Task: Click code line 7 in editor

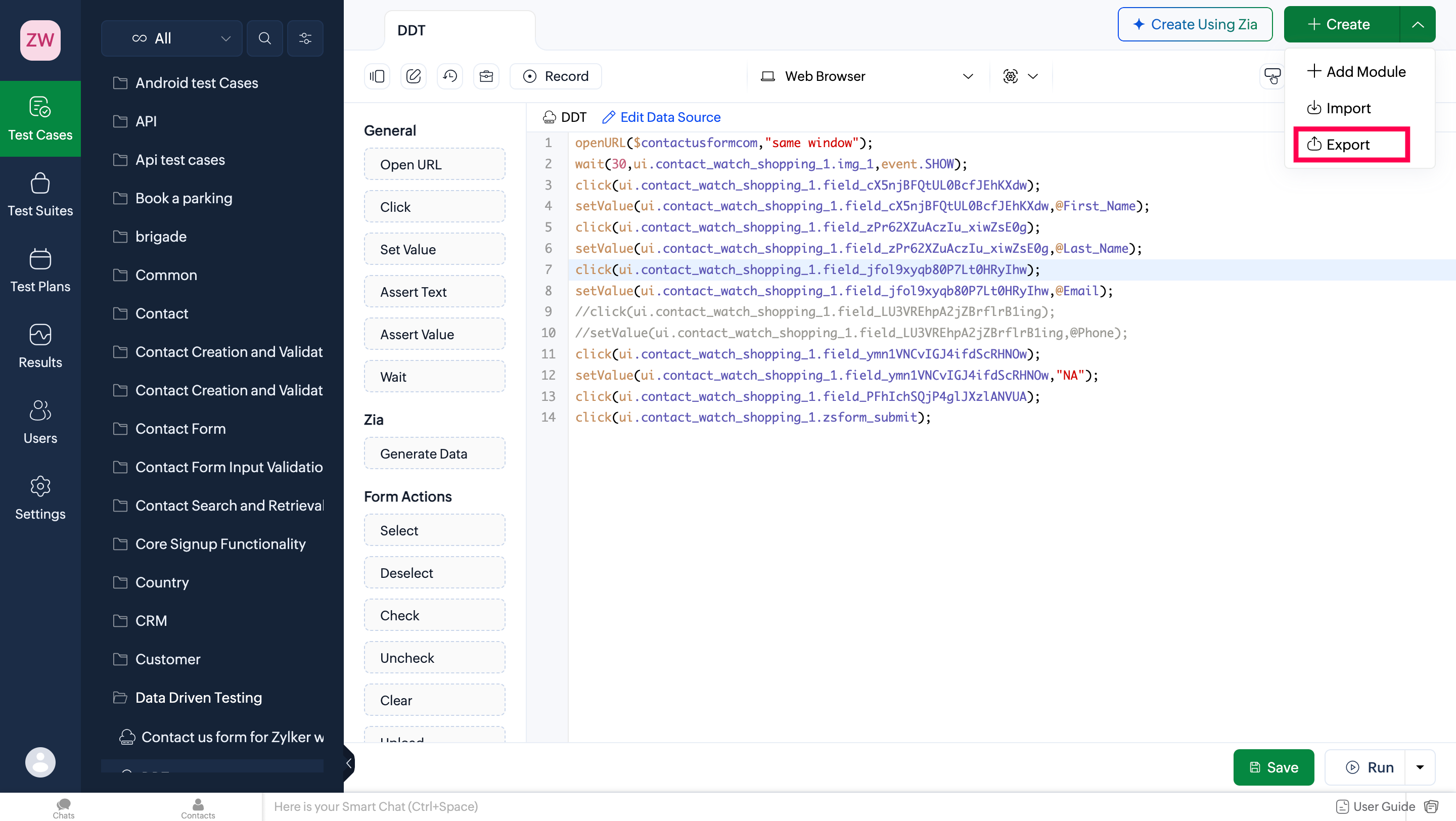Action: click(807, 269)
